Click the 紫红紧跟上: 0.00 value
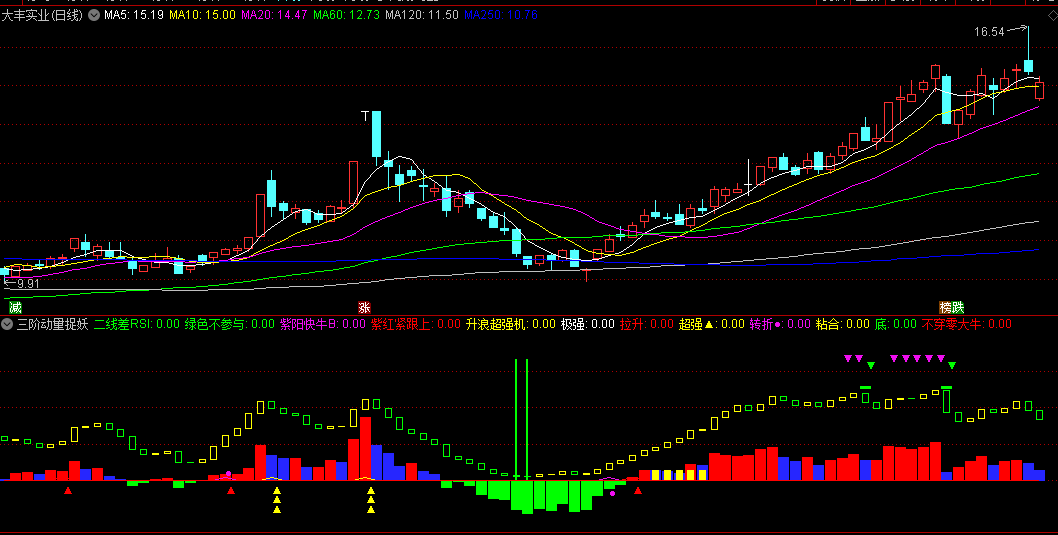Image resolution: width=1058 pixels, height=535 pixels. pyautogui.click(x=416, y=325)
